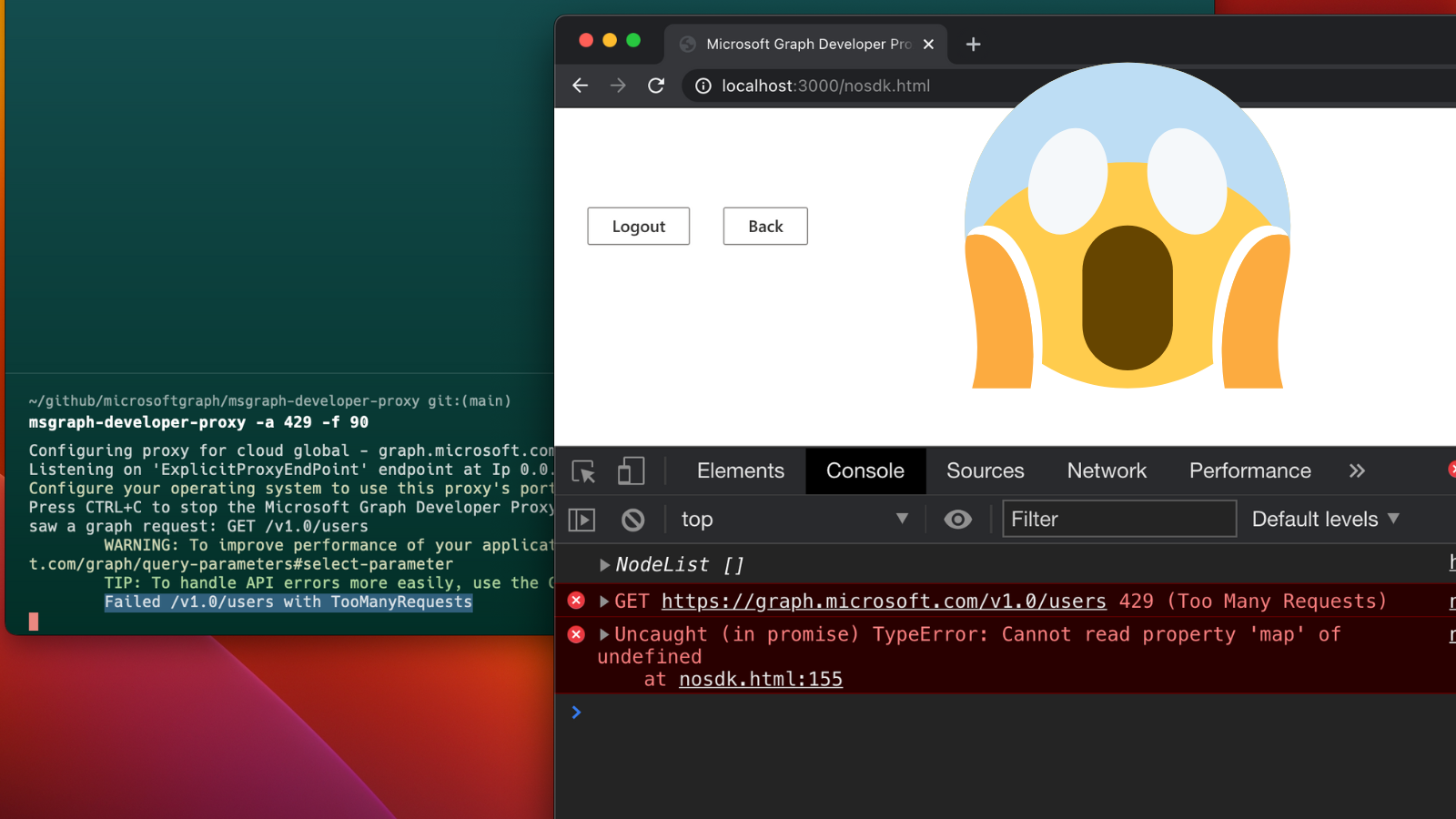
Task: Open the nosdk.html:155 source link
Action: pos(760,680)
